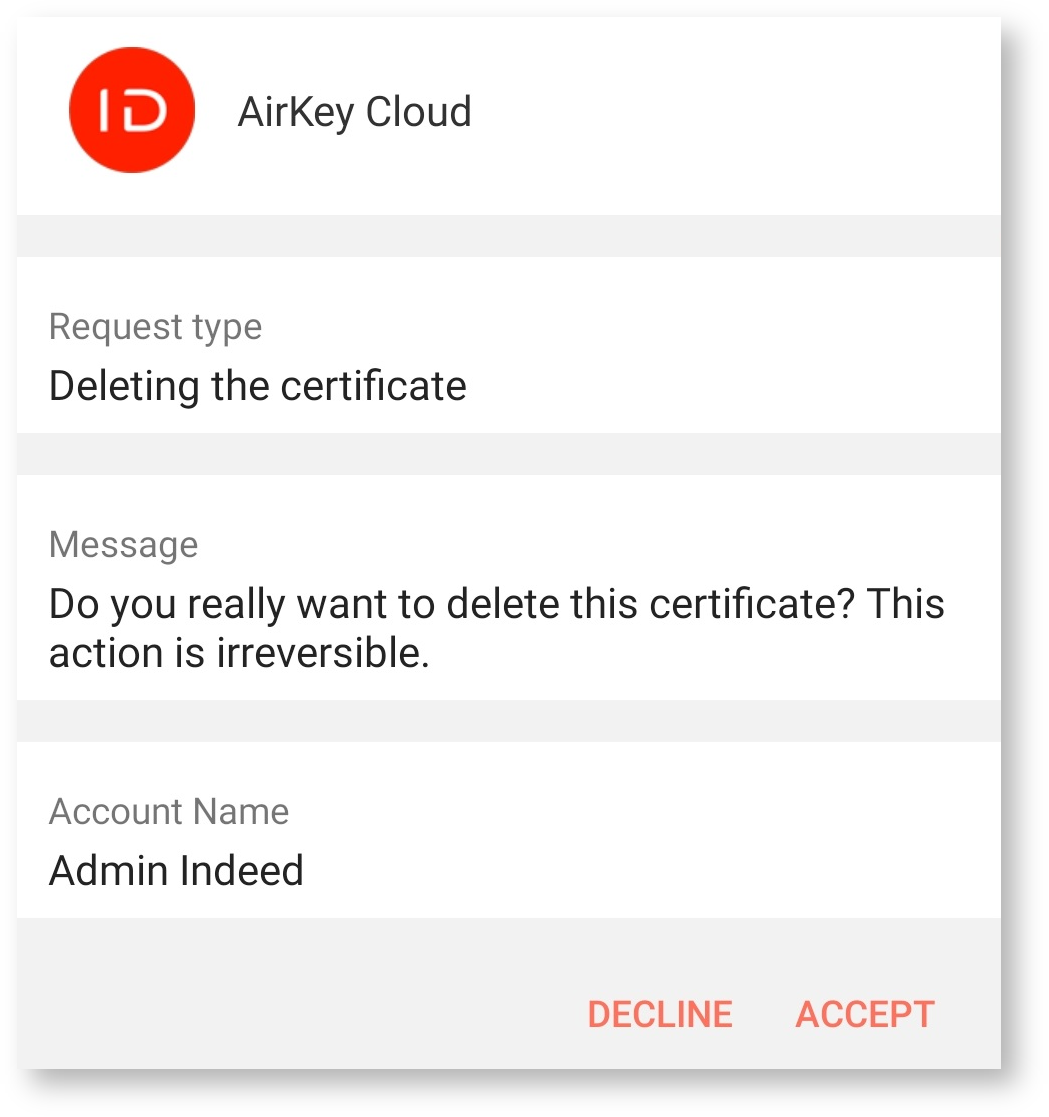The width and height of the screenshot is (1049, 1117).
Task: Click the AirKey Cloud app title
Action: tap(354, 112)
